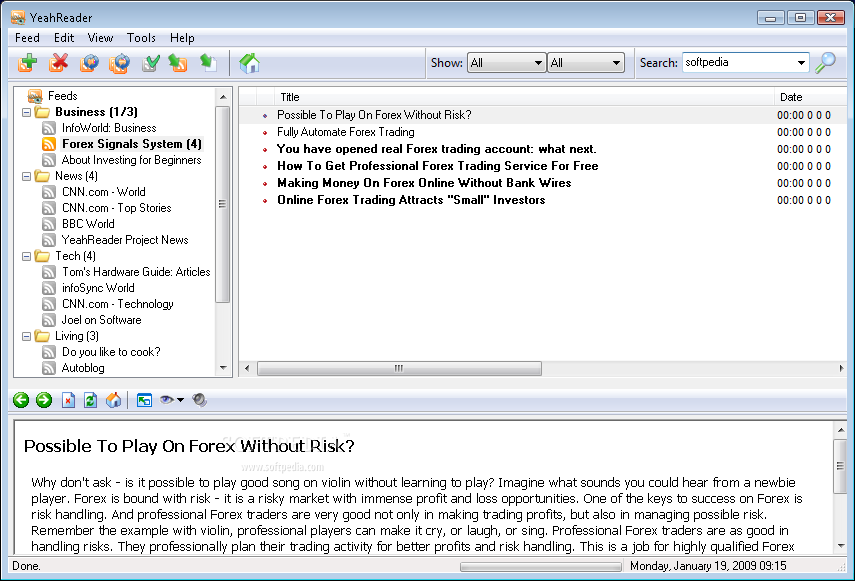Viewport: 855px width, 581px height.
Task: Click the feed icon with green arrow
Action: click(x=178, y=63)
